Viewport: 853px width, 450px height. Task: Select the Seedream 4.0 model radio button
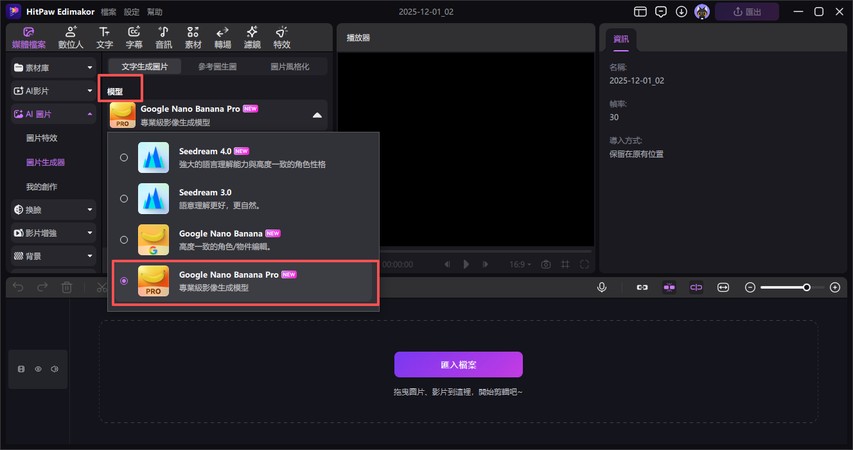coord(124,157)
